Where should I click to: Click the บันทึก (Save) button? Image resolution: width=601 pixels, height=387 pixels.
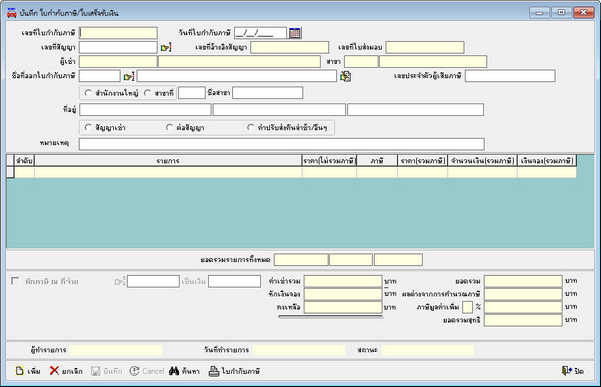(107, 371)
